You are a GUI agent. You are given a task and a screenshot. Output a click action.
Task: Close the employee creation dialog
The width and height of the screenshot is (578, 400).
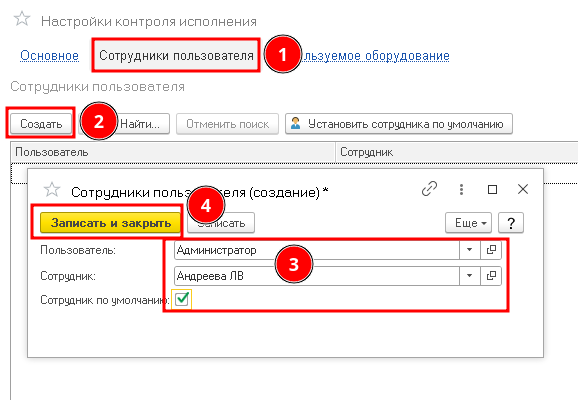pos(523,189)
